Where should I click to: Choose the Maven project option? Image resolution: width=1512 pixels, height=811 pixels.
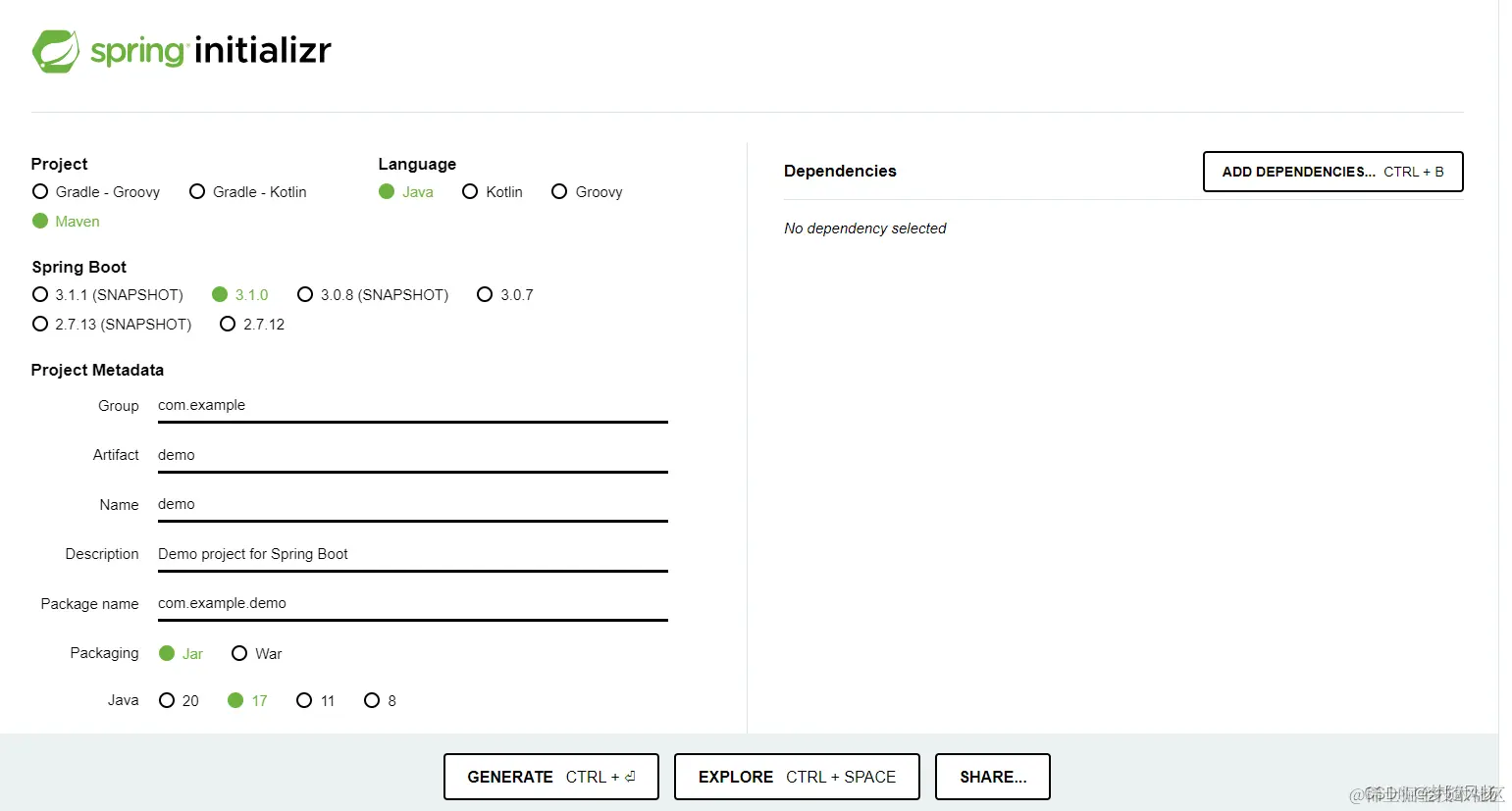[66, 222]
